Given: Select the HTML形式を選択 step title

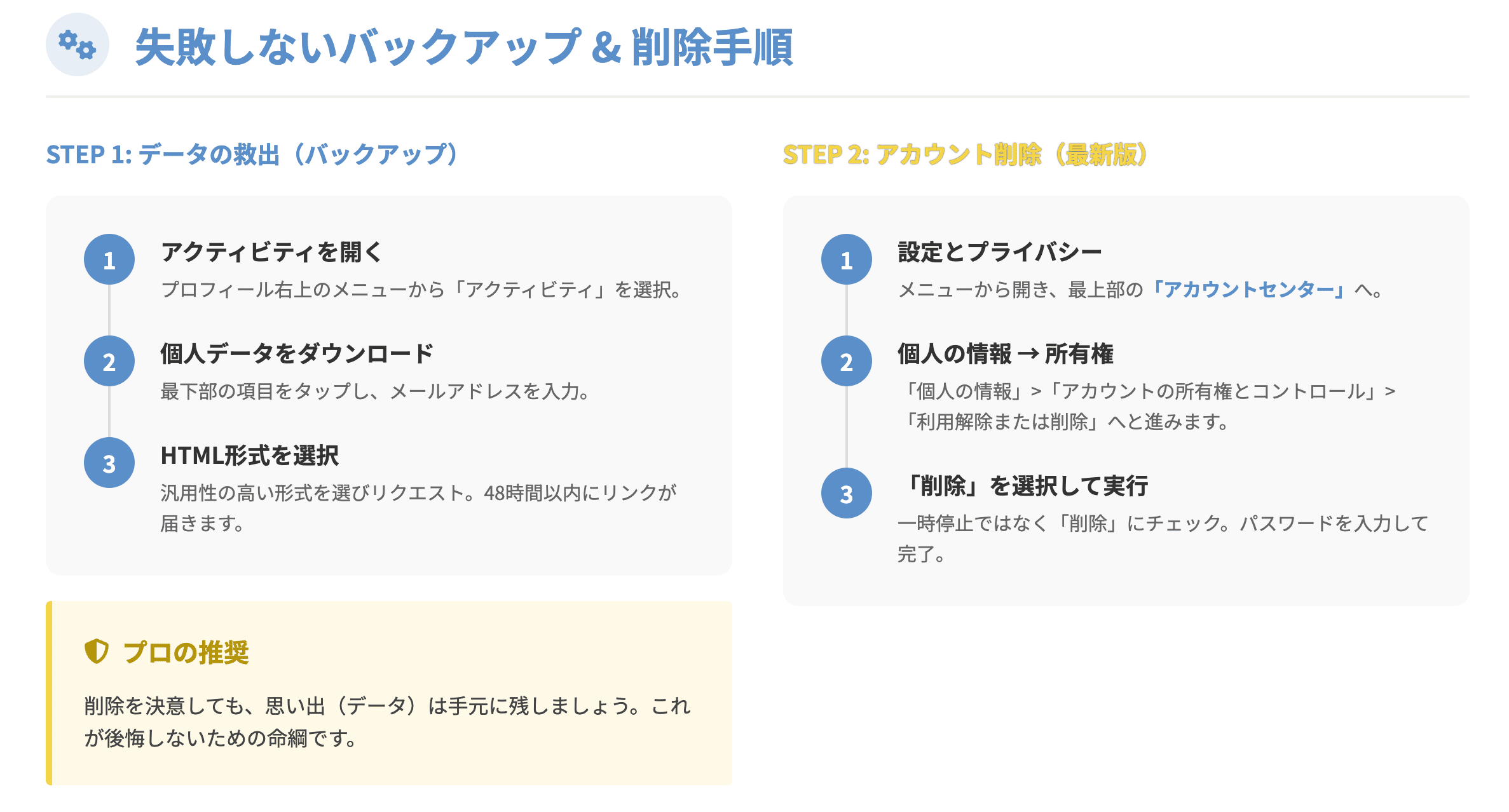Looking at the screenshot, I should [x=250, y=456].
